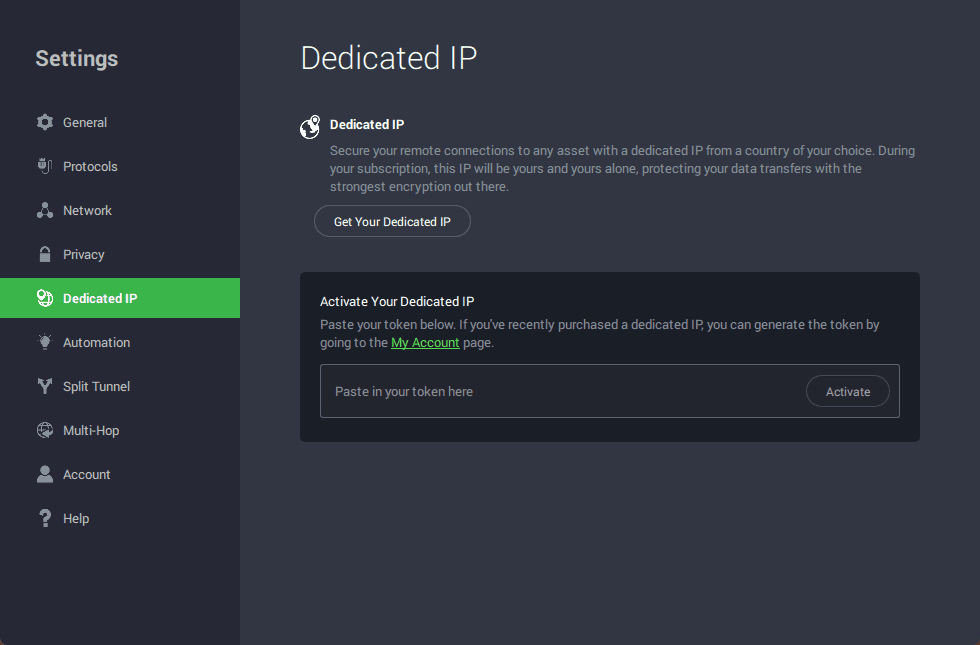This screenshot has width=980, height=645.
Task: Follow the My Account link
Action: tap(425, 342)
